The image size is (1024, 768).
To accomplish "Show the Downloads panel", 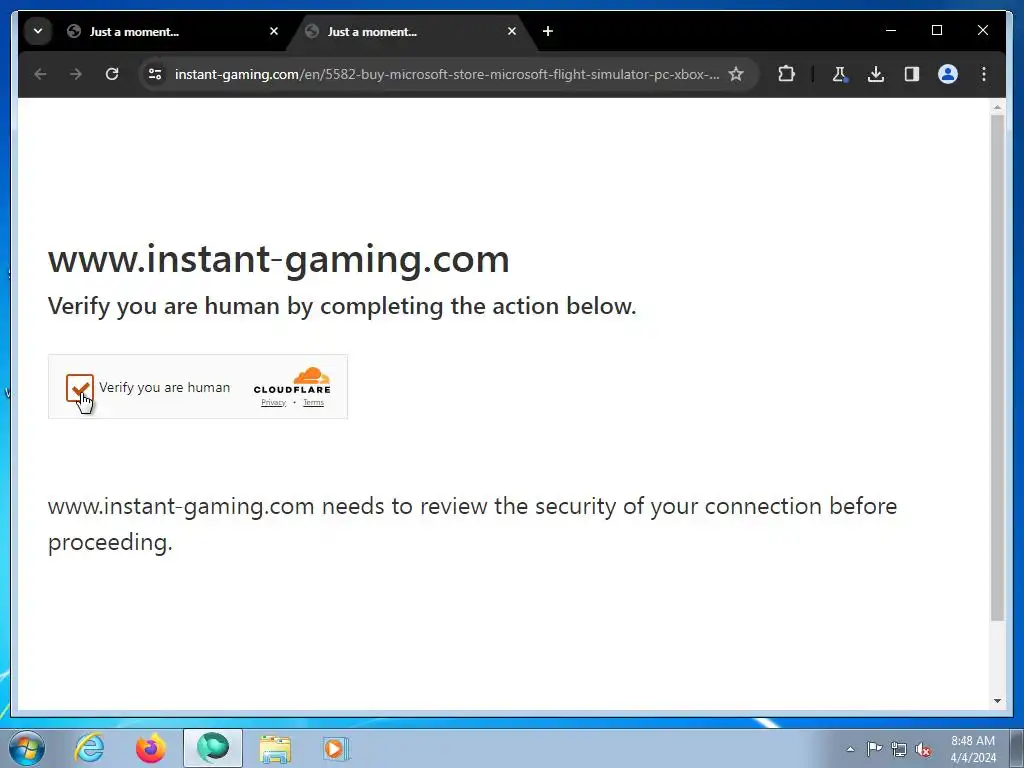I will (x=876, y=74).
